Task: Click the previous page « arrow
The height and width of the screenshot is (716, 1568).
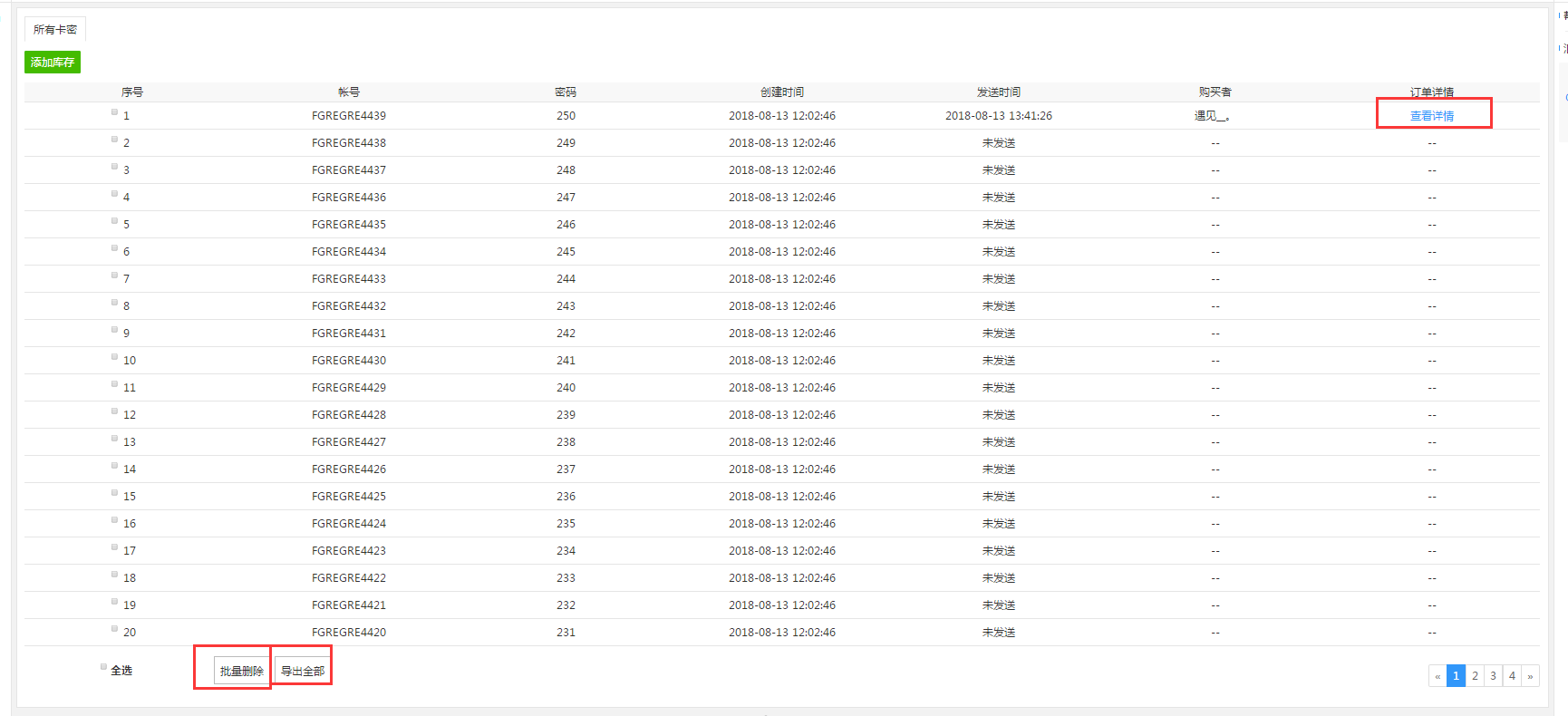Action: point(1437,676)
